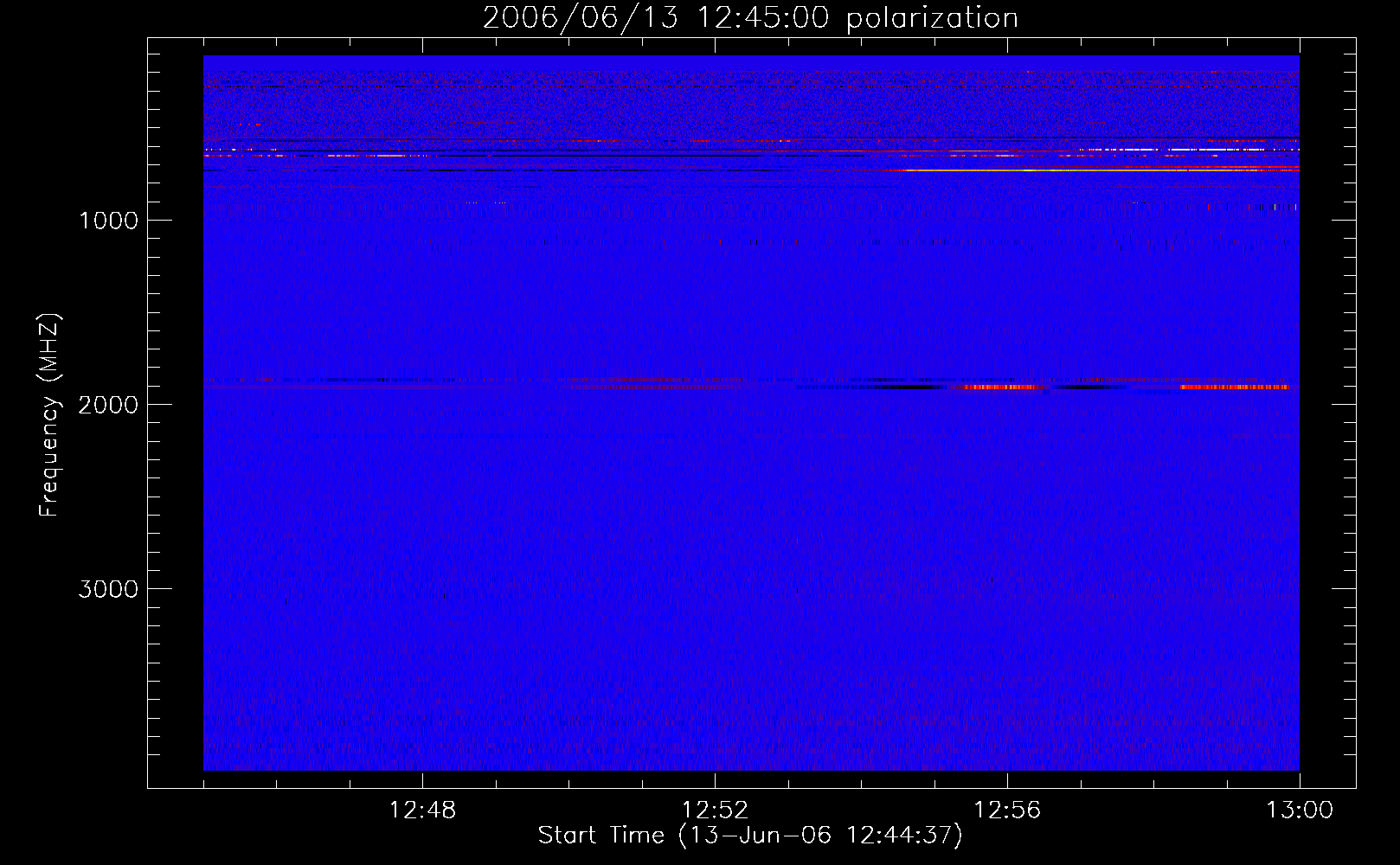Image resolution: width=1400 pixels, height=865 pixels.
Task: Click the plot title '2006/06/13 12:45:00 polarization'
Action: click(x=750, y=18)
